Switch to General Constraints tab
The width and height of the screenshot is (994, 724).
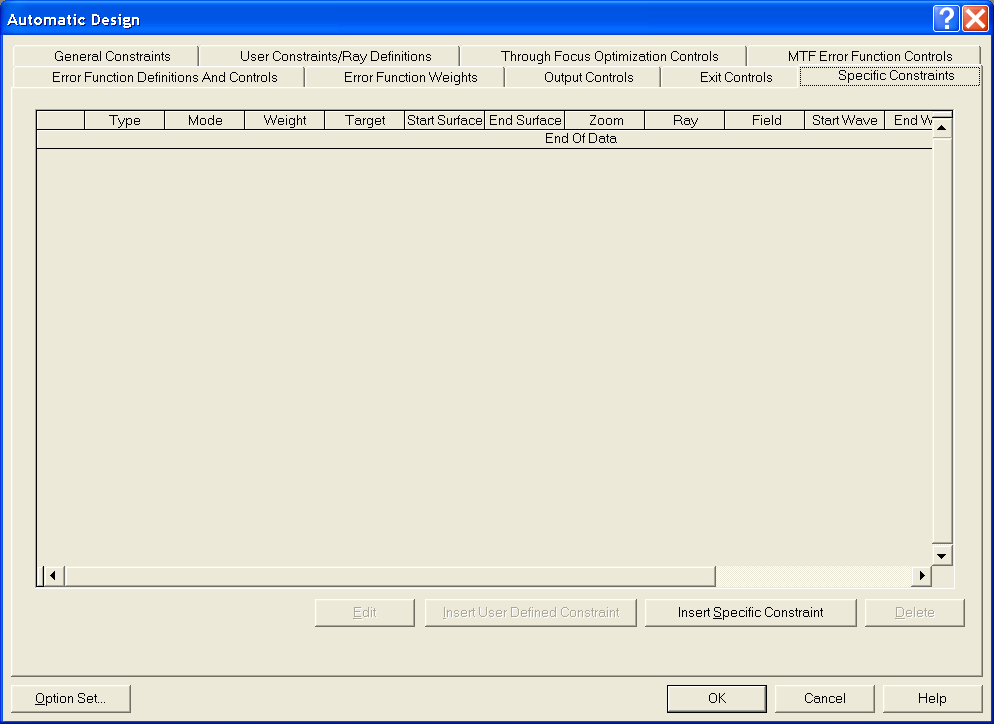(x=112, y=56)
